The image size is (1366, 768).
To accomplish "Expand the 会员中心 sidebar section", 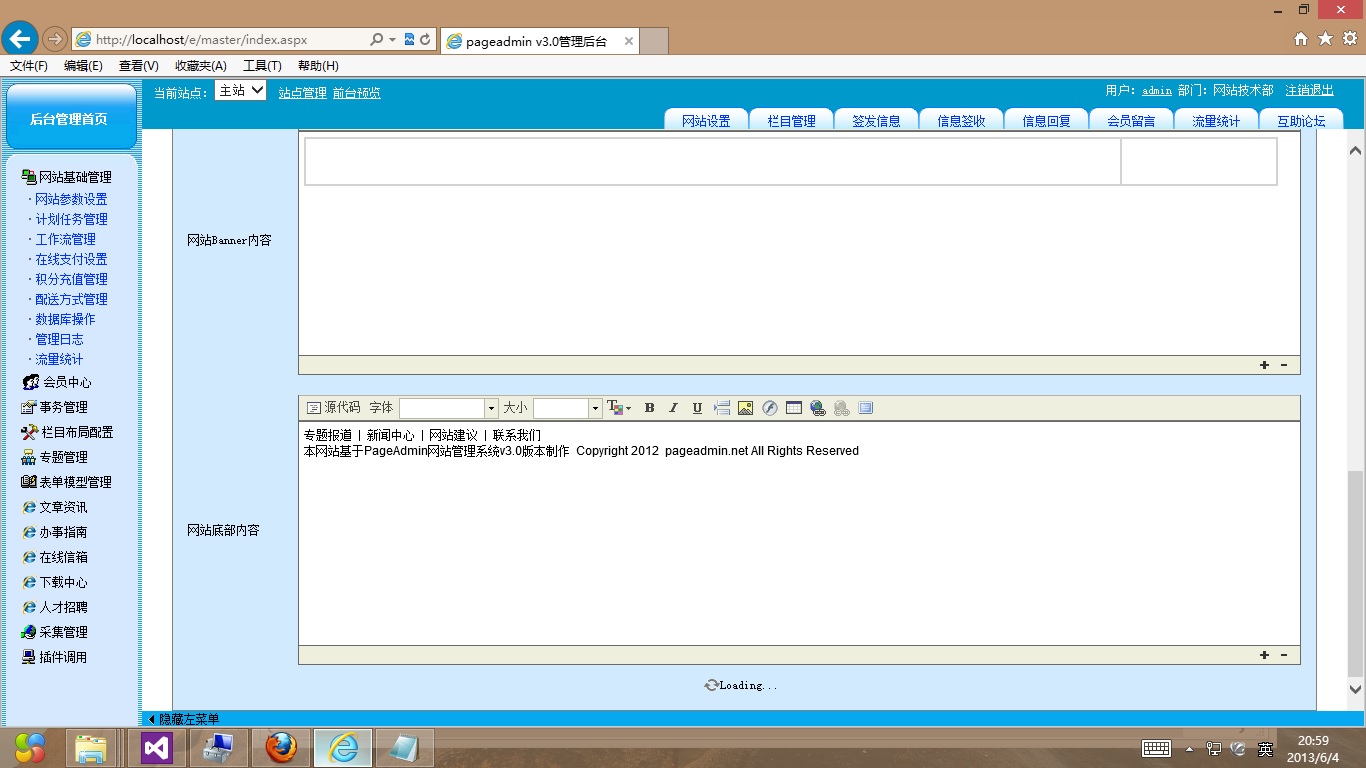I will coord(66,382).
